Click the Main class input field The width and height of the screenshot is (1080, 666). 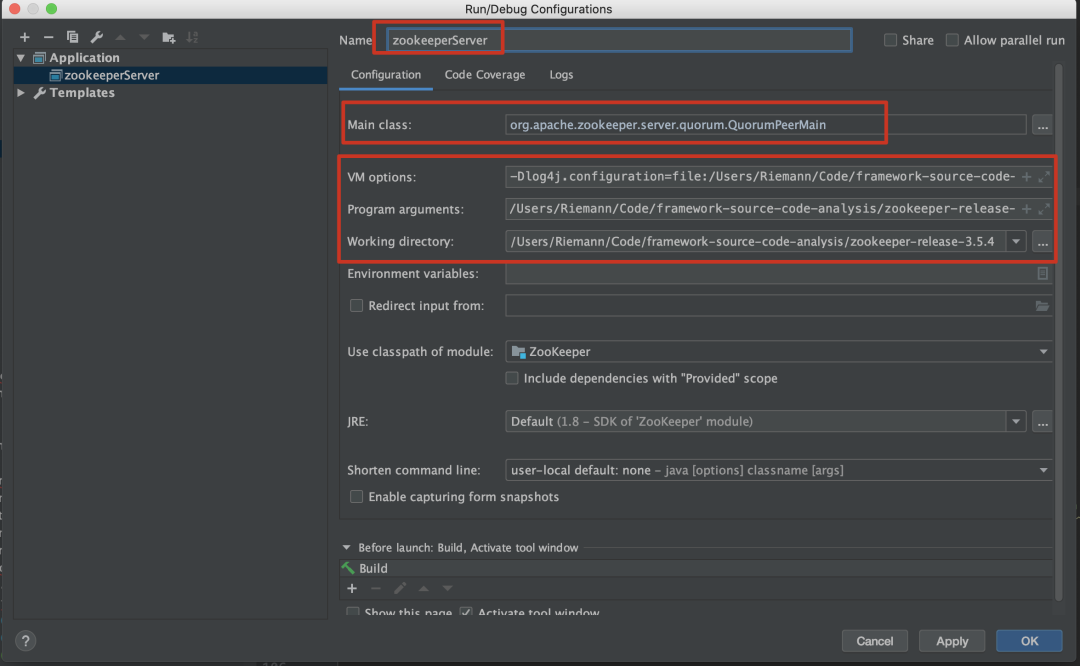[765, 125]
